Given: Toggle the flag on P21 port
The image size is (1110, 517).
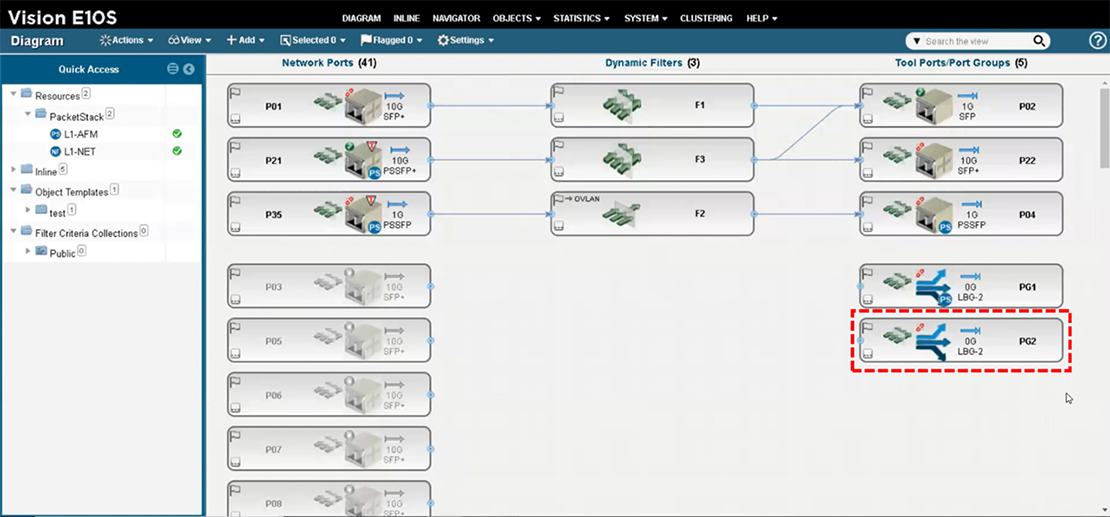Looking at the screenshot, I should 235,146.
